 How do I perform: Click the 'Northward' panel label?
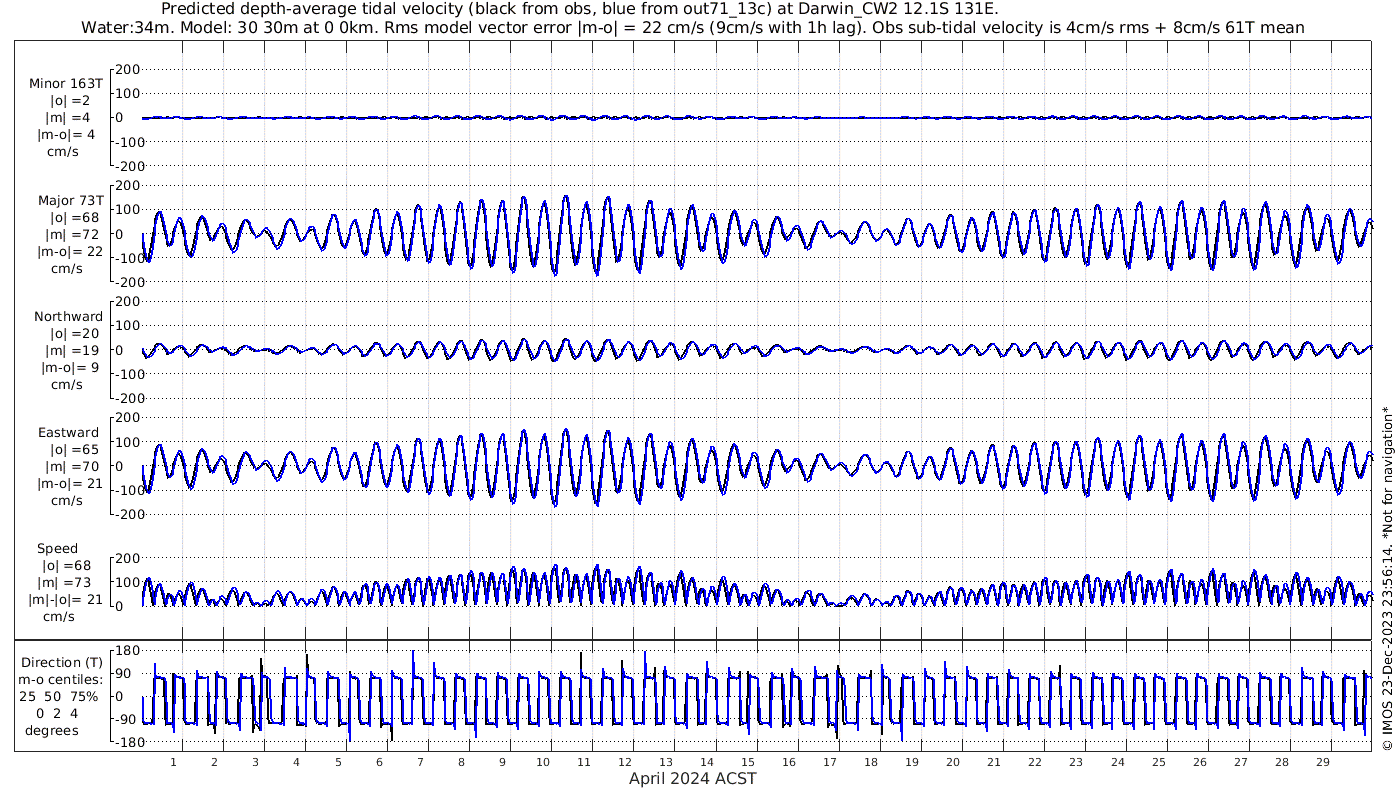point(68,317)
